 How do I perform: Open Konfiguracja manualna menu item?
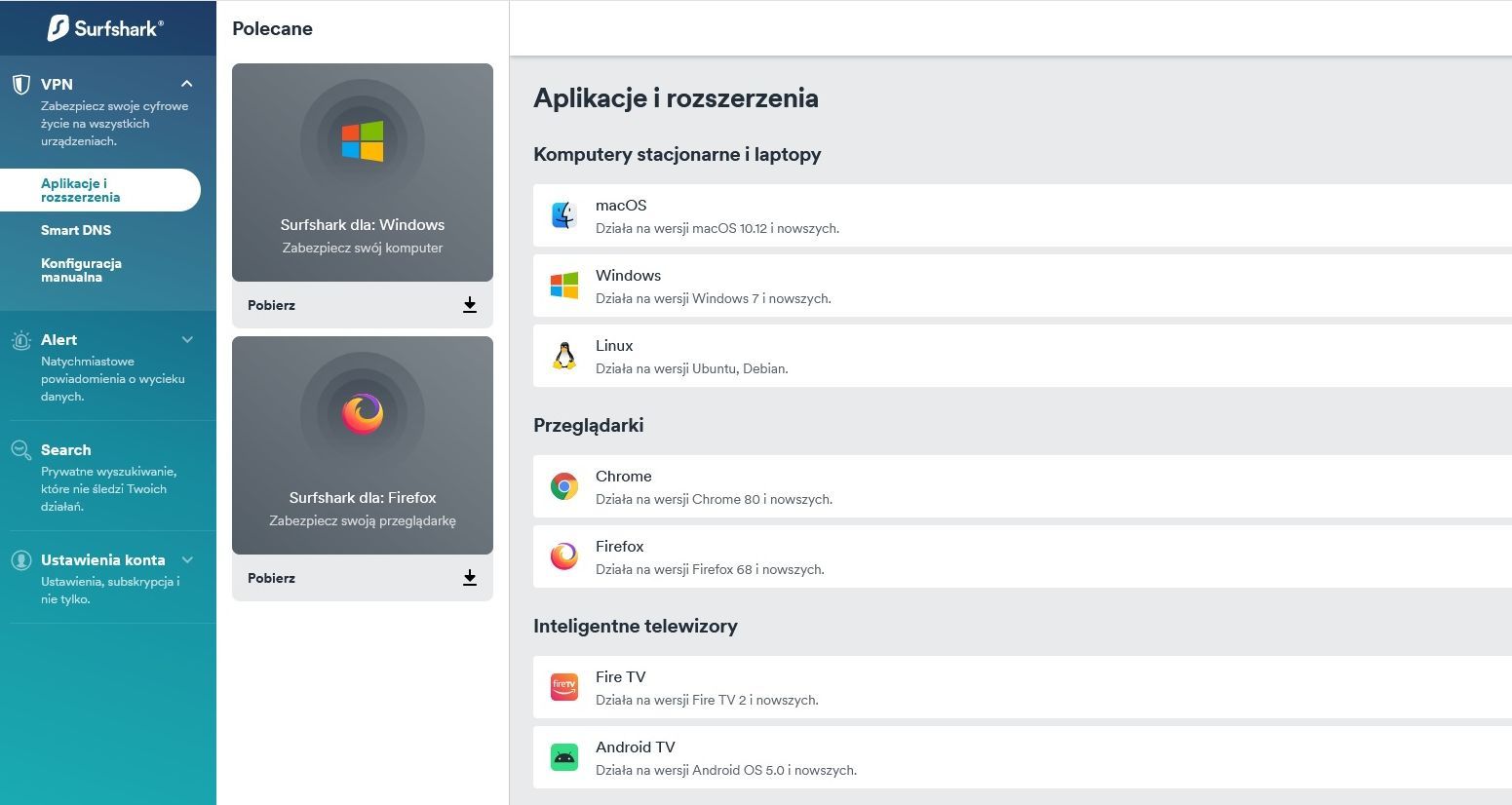[x=81, y=270]
